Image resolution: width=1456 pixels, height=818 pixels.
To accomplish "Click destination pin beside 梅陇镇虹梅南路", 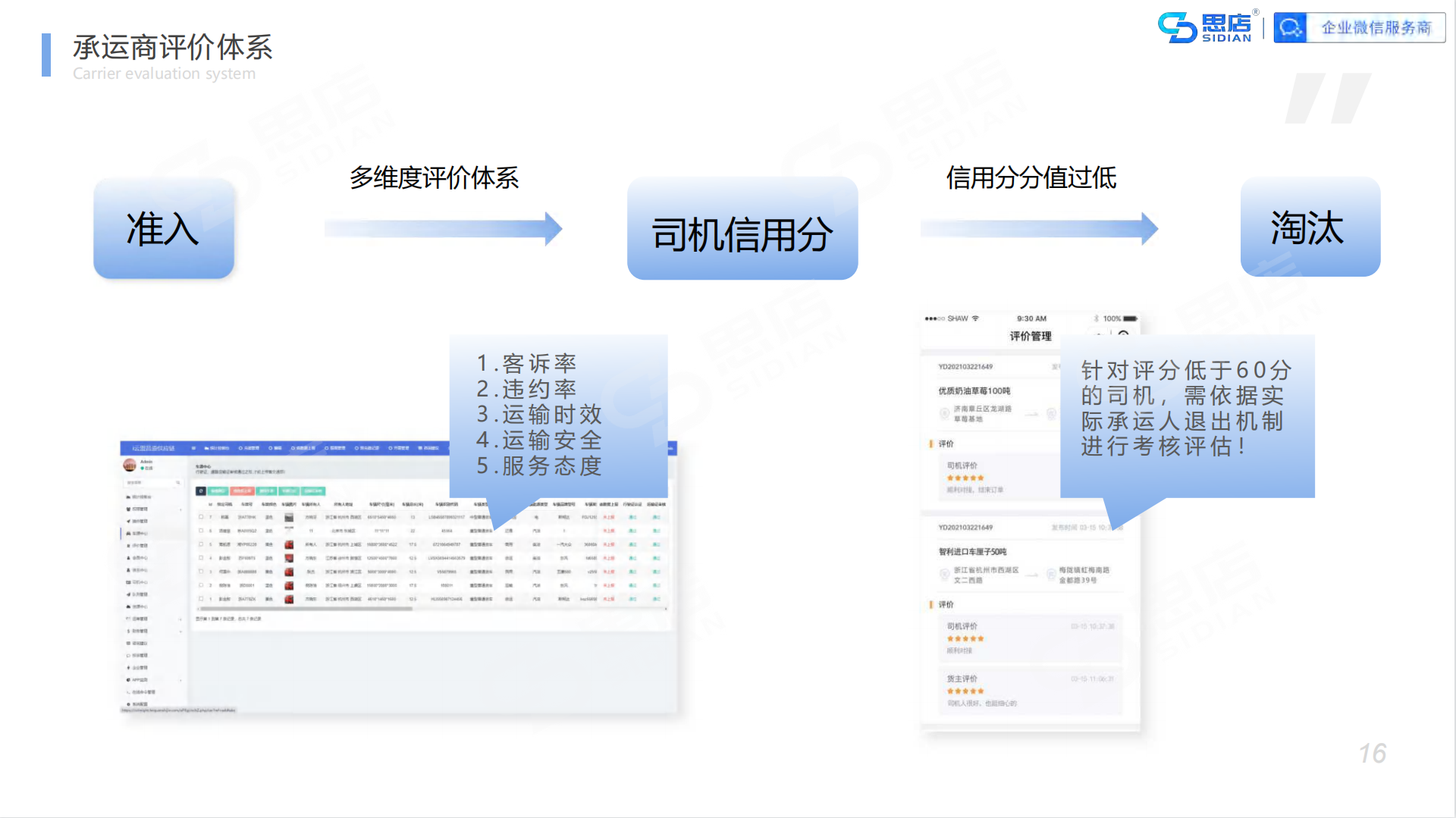I will 1052,575.
